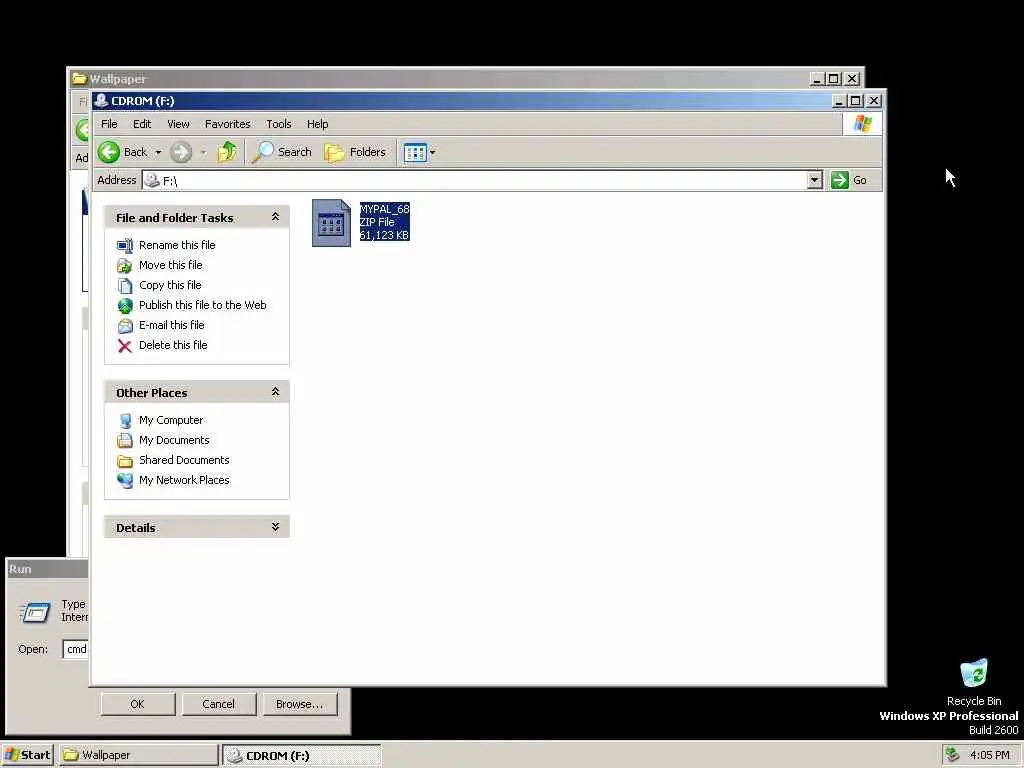Open the Search pane in toolbar
Image resolution: width=1024 pixels, height=768 pixels.
pyautogui.click(x=281, y=152)
